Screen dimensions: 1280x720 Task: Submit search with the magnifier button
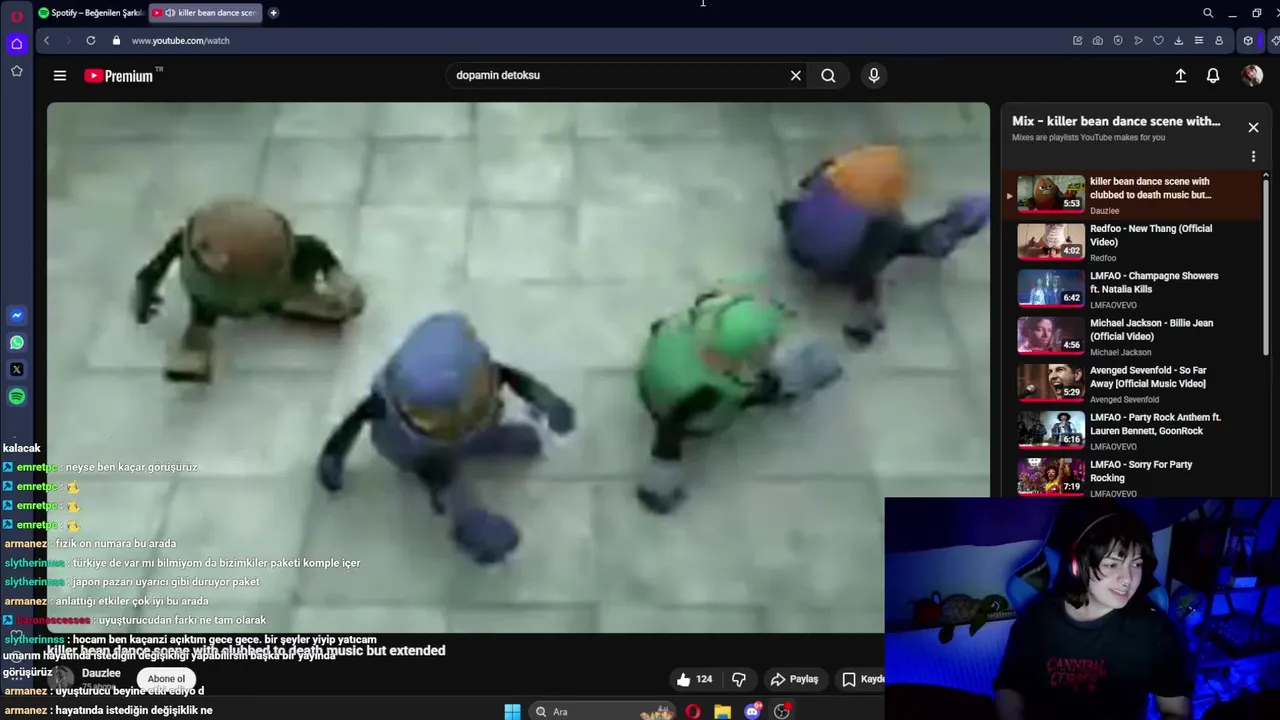[828, 75]
